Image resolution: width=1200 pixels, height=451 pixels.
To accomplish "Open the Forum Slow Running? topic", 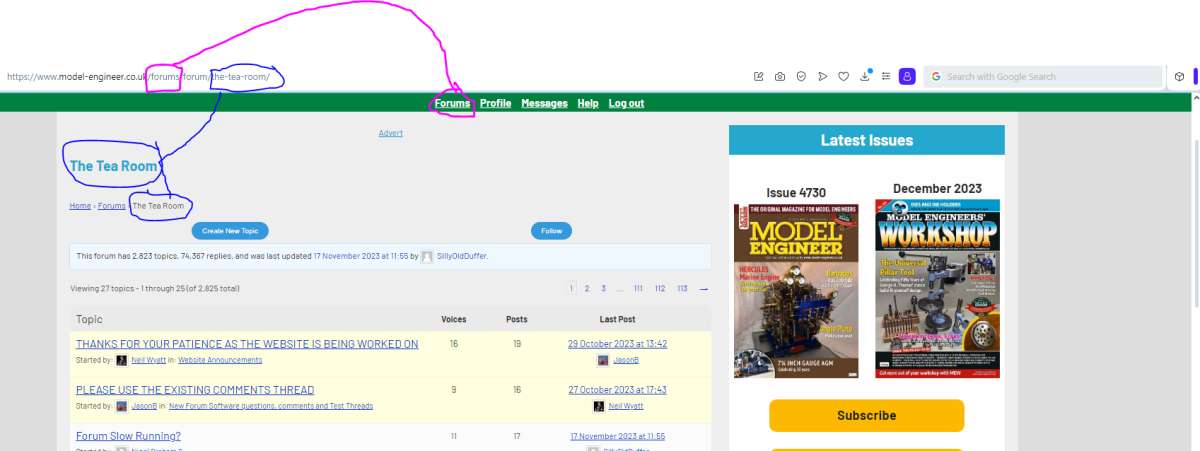I will tap(128, 436).
